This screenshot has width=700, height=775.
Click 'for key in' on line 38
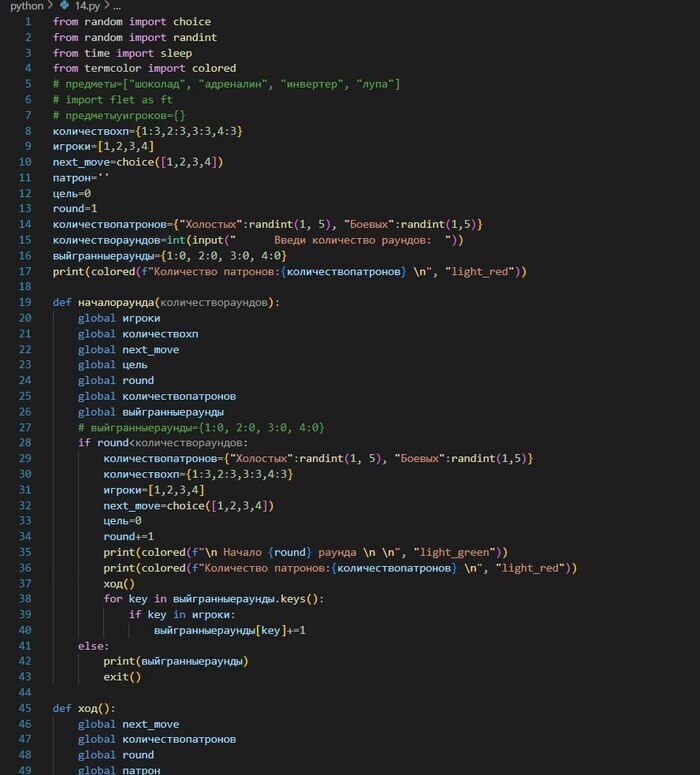tap(135, 599)
